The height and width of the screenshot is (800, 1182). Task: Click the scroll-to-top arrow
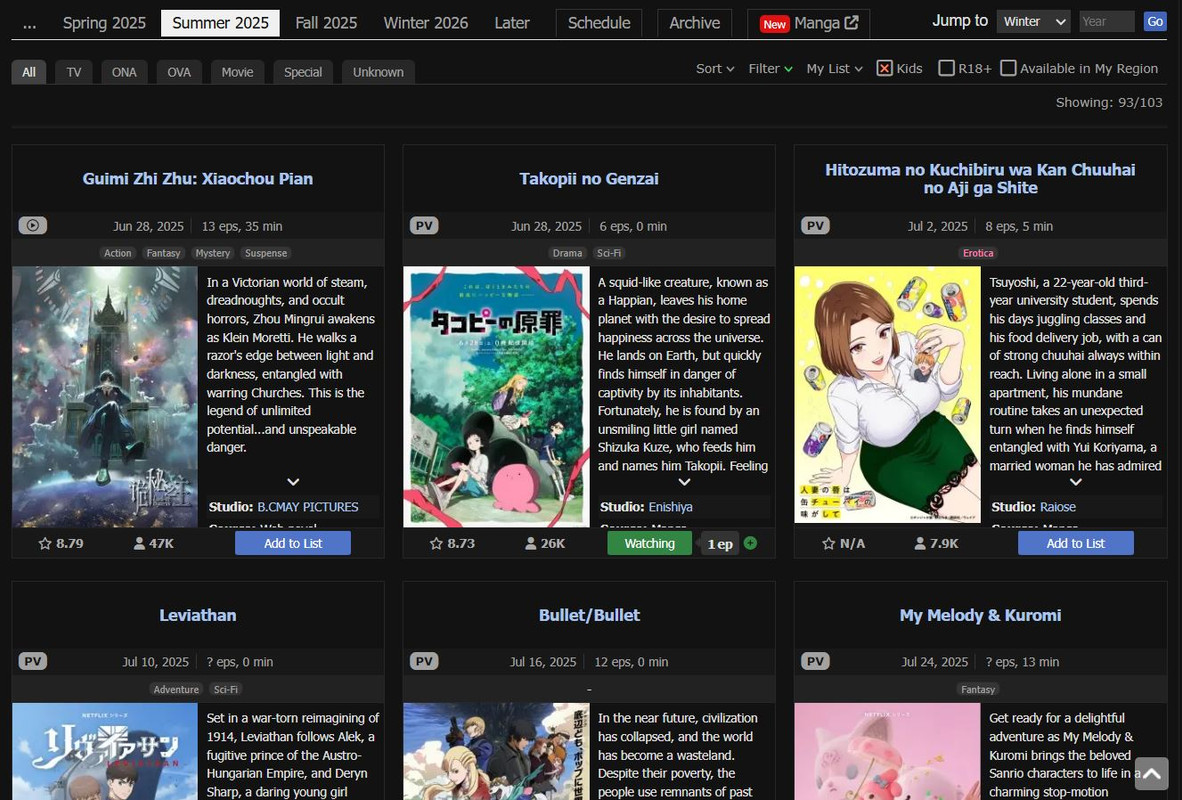tap(1151, 774)
